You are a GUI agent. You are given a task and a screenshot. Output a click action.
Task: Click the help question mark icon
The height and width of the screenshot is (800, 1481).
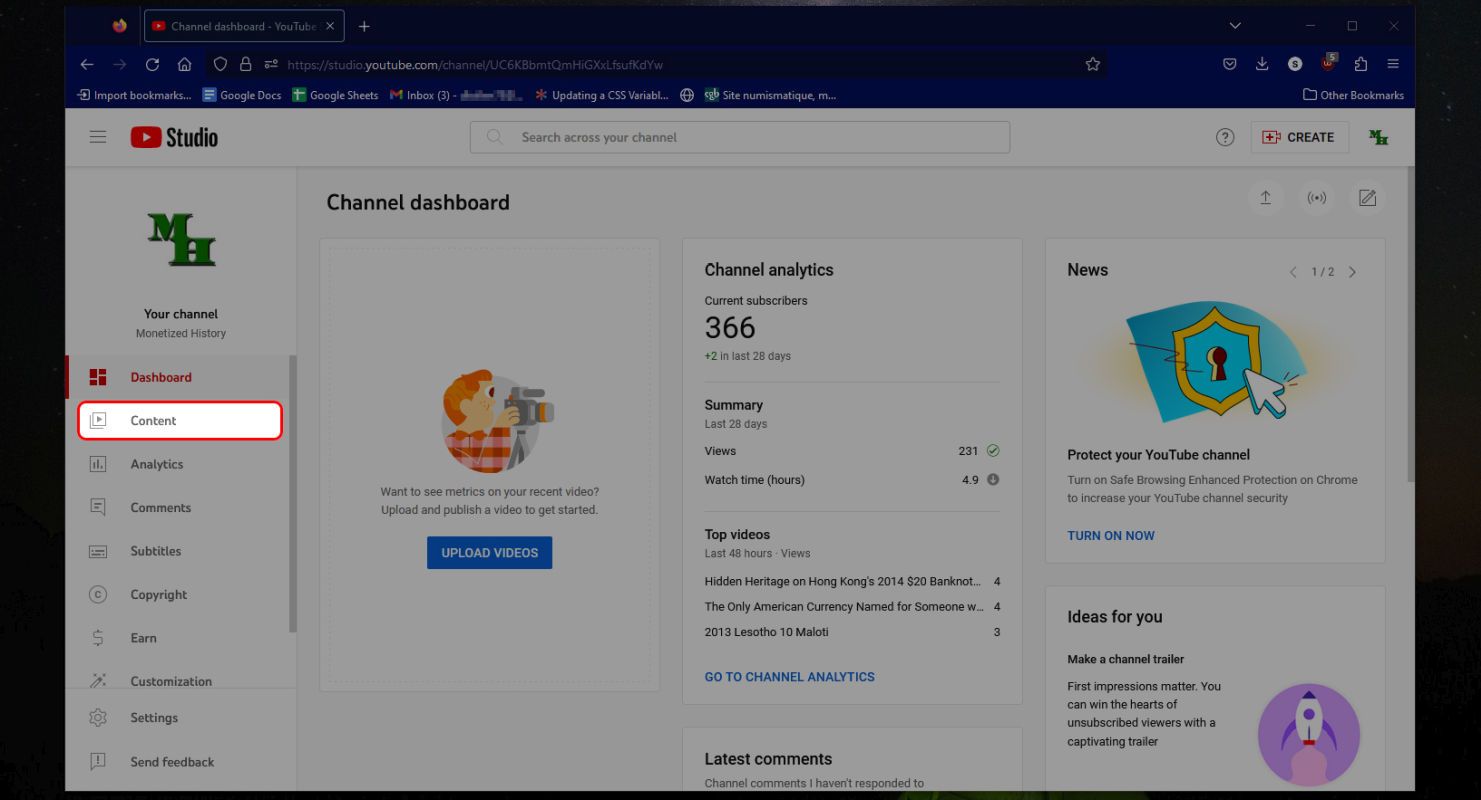1225,137
